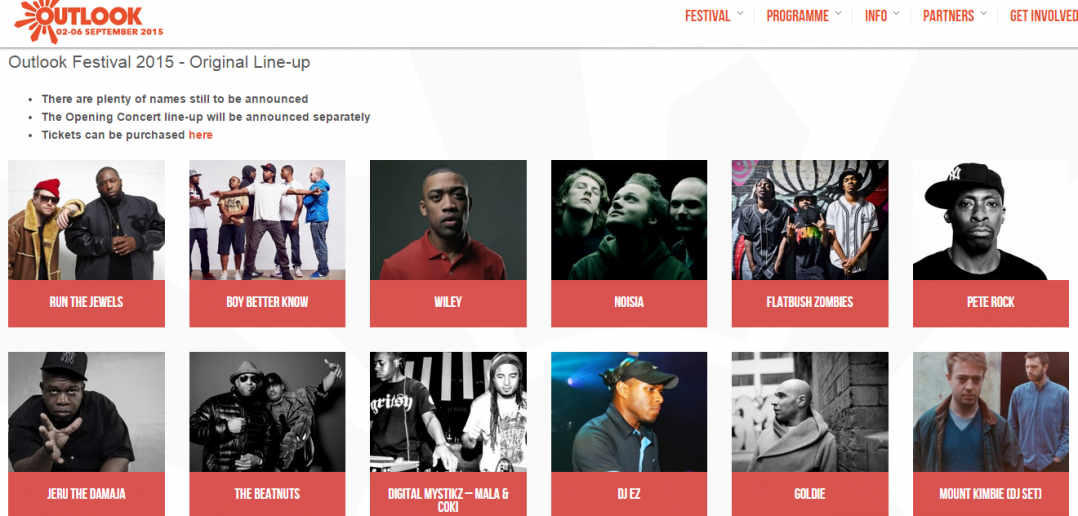The image size is (1078, 516).
Task: Expand the Festival menu chevron
Action: click(x=740, y=13)
